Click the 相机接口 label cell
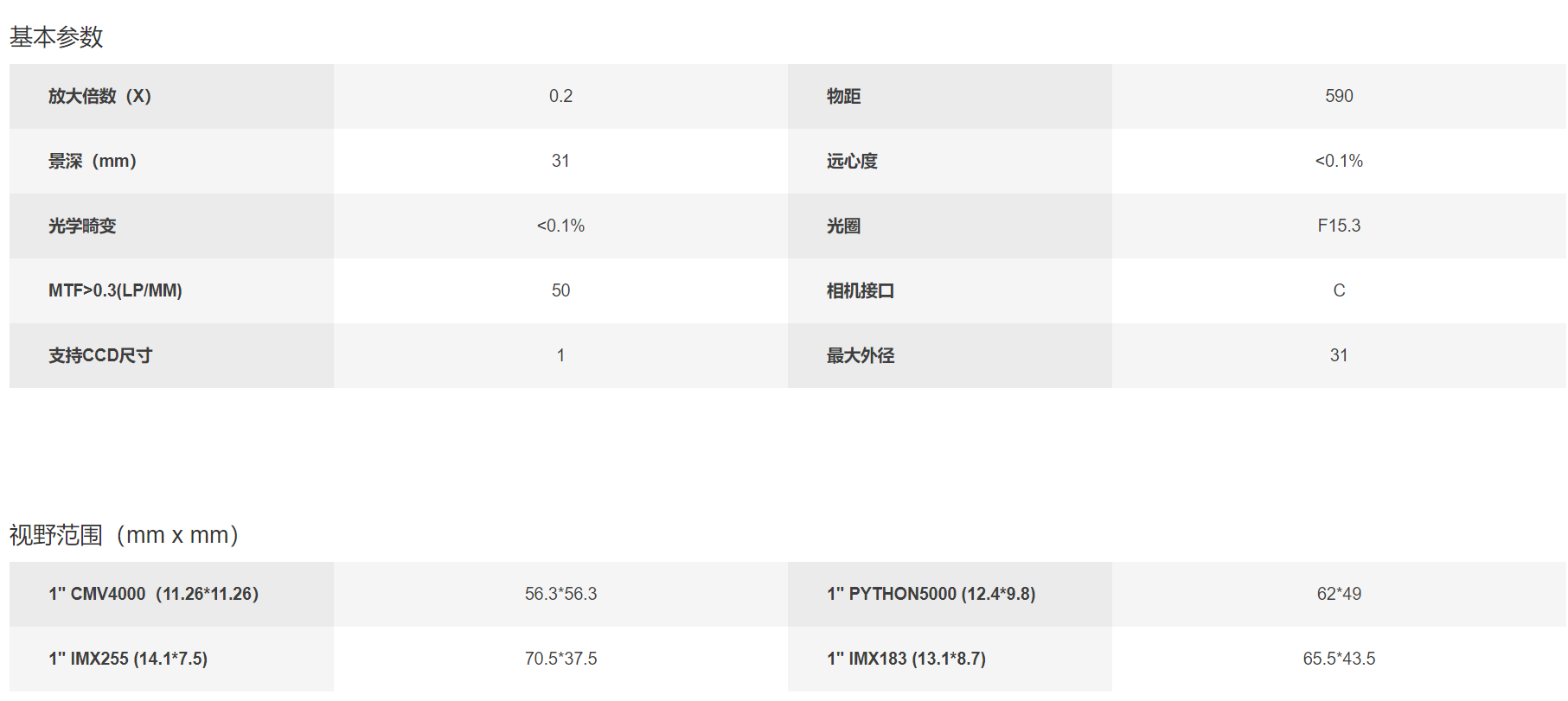The image size is (1568, 701). 950,290
